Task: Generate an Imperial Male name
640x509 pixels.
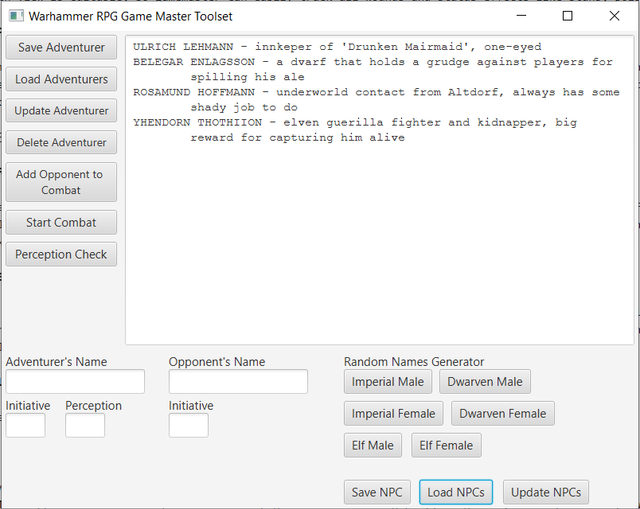Action: point(388,382)
